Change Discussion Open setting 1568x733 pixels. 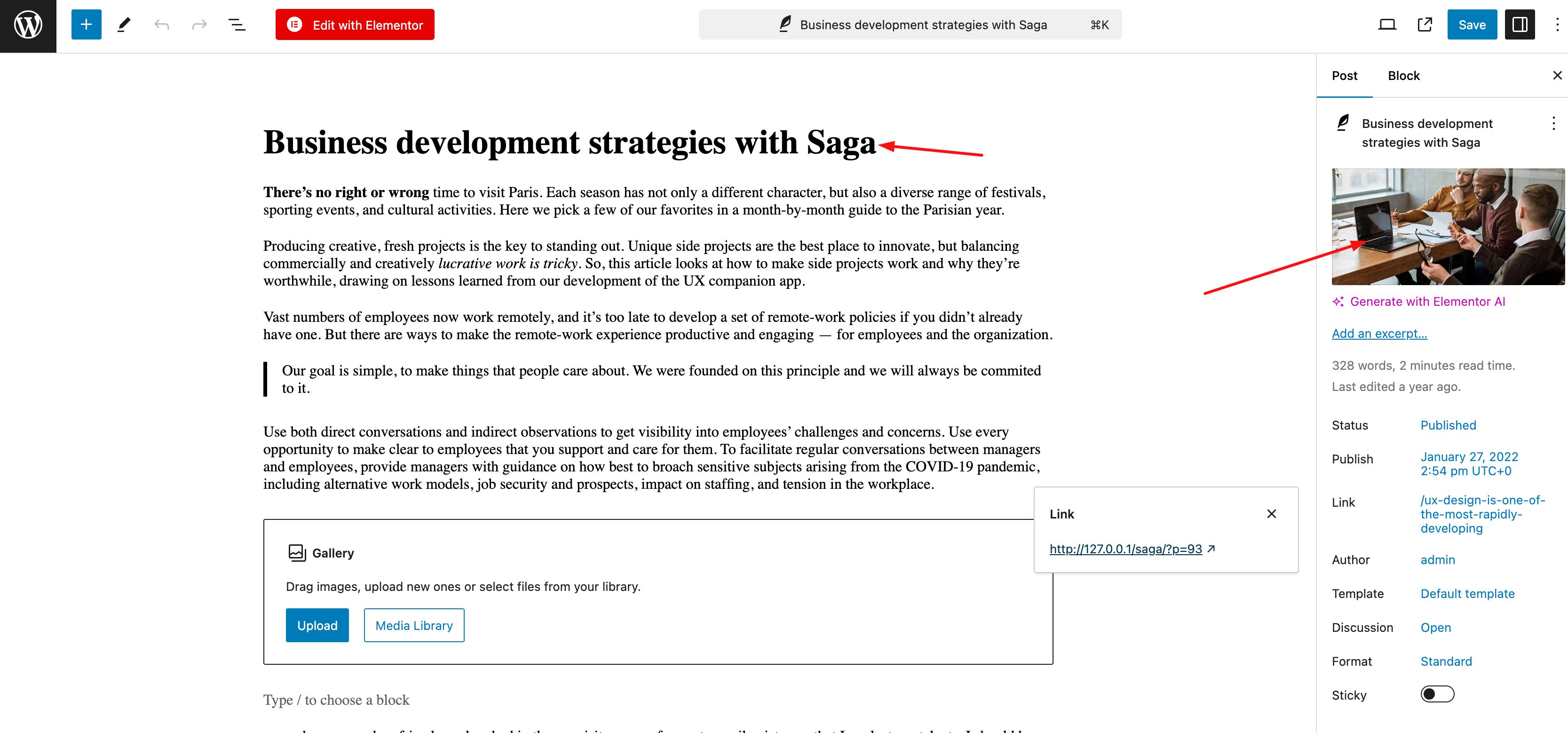tap(1436, 628)
